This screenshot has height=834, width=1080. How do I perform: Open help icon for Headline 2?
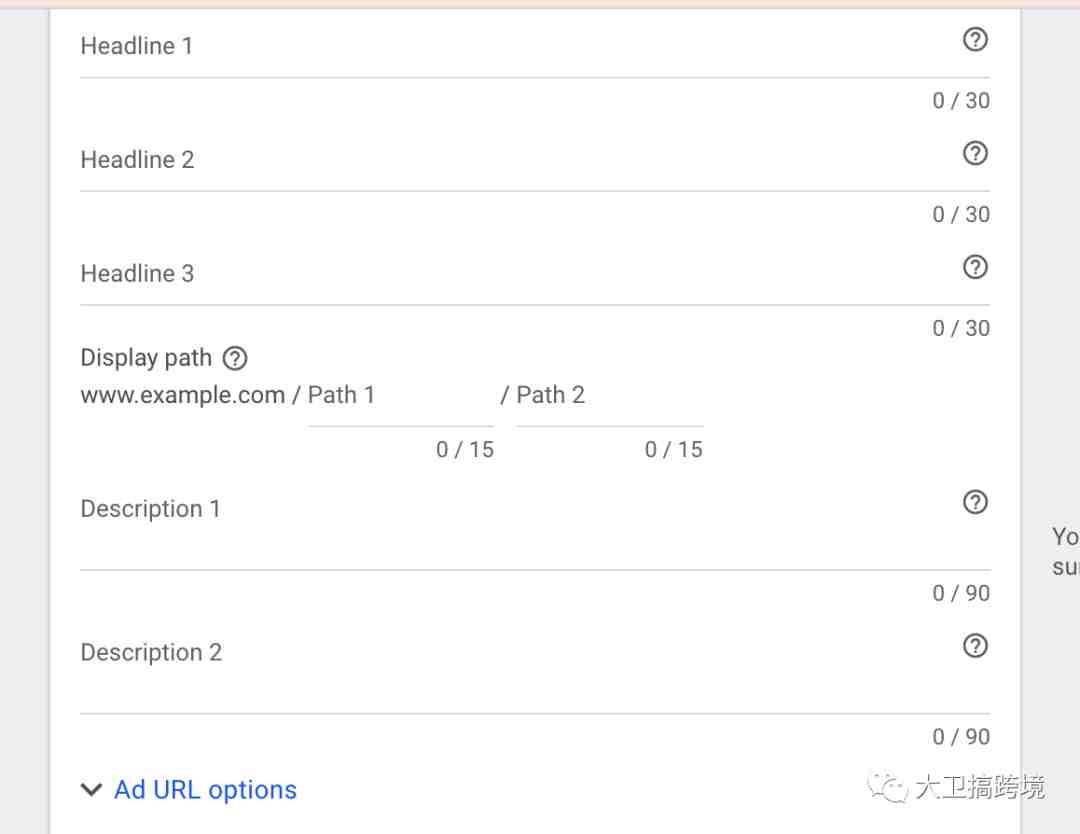[975, 153]
